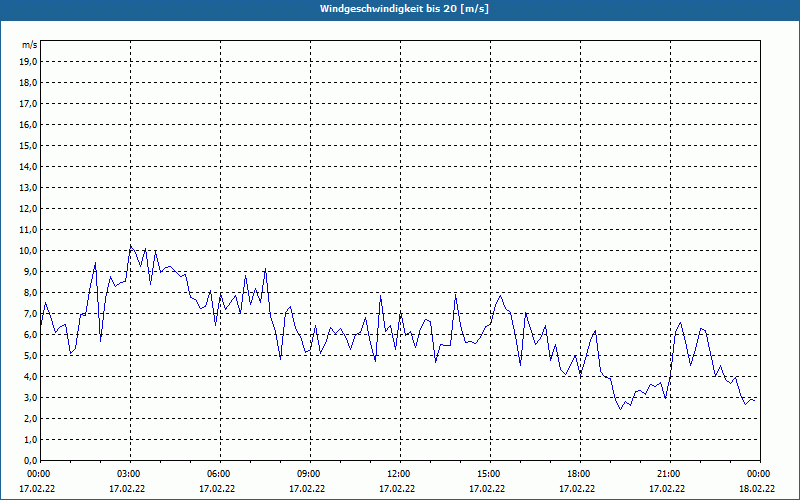
Task: Pick the "18:00" x-axis time label
Action: click(580, 474)
